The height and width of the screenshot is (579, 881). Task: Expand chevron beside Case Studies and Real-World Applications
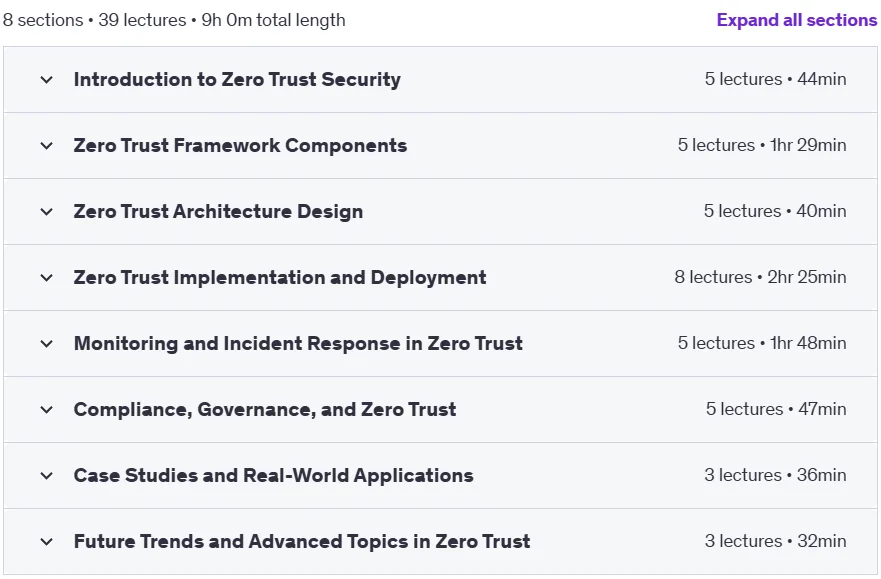coord(47,476)
